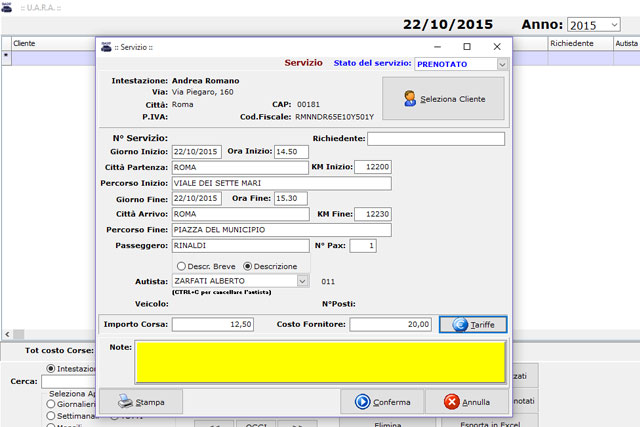This screenshot has width=640, height=427.
Task: Click the Cod.Fiscale value RMNNDR65E10Y501Y
Action: 334,117
